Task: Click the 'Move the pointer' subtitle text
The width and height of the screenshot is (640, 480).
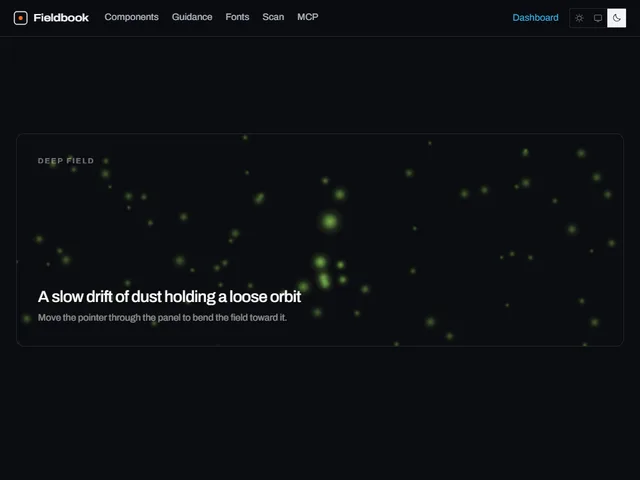Action: (x=162, y=318)
